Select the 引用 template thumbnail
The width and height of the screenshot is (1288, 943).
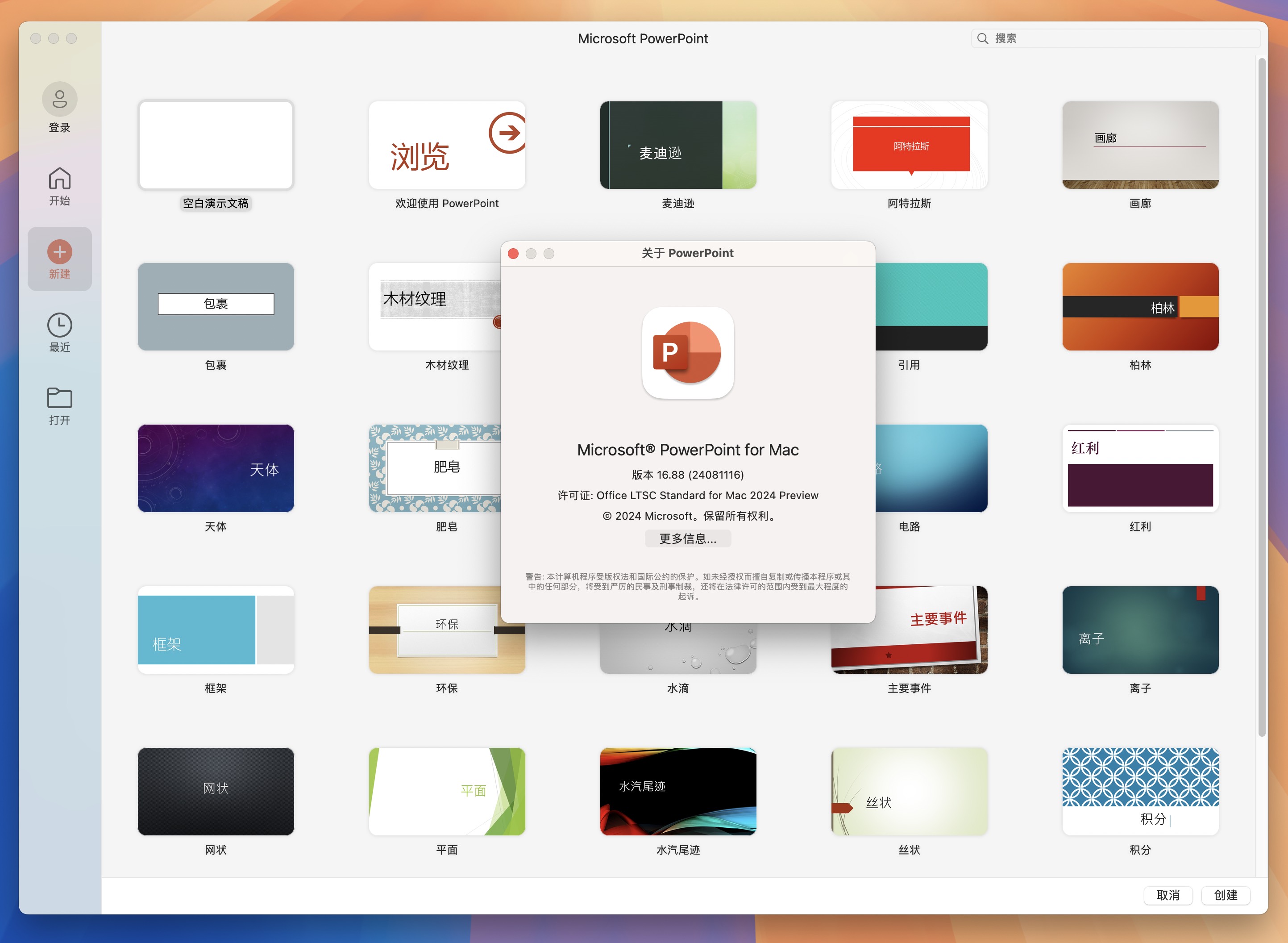931,307
